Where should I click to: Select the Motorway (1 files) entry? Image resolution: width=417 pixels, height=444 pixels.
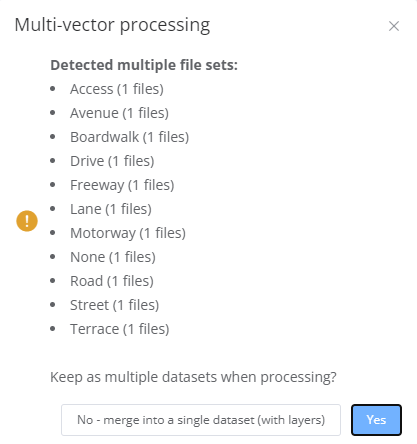(128, 233)
